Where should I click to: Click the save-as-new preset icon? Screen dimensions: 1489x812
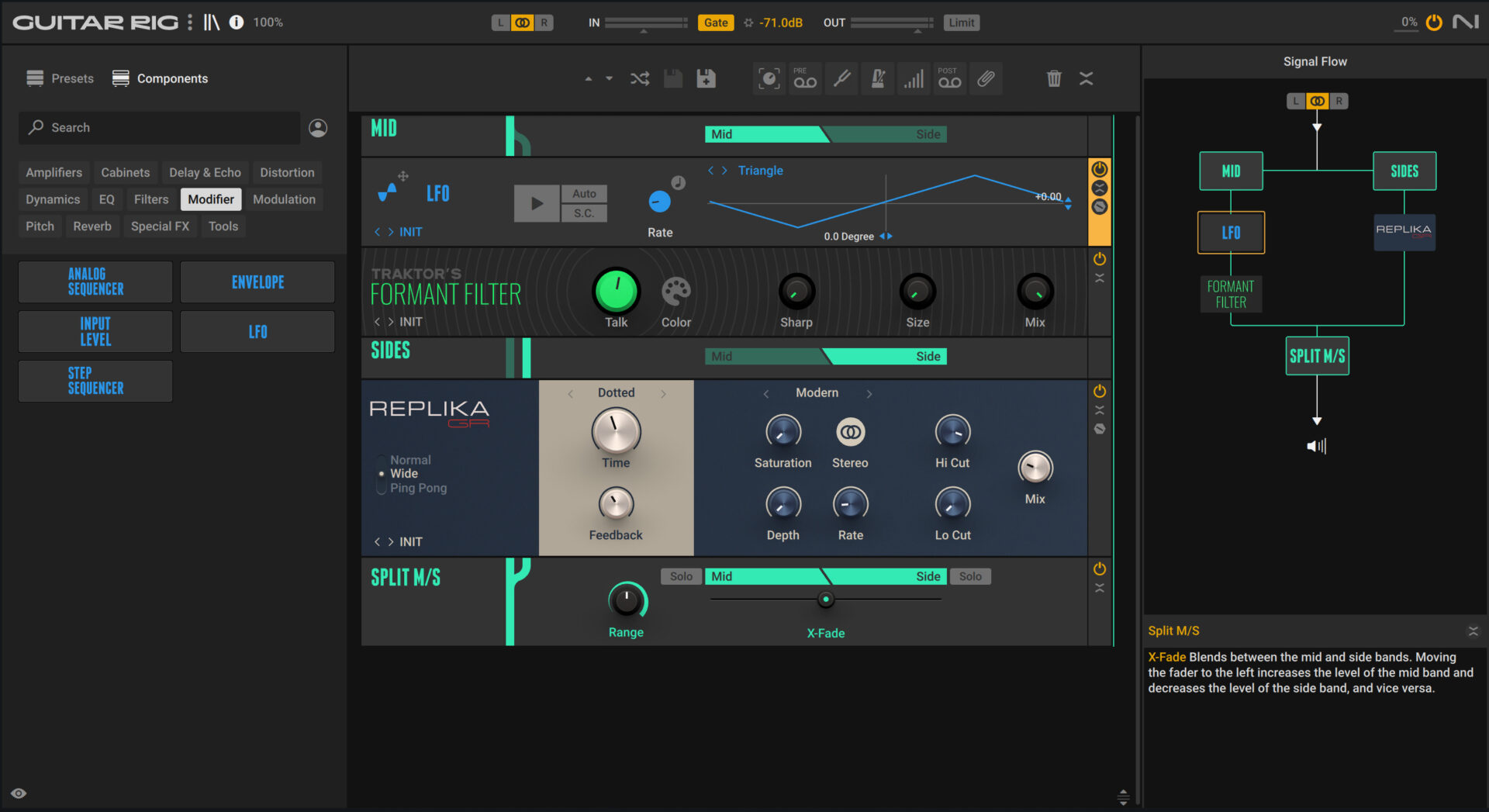point(706,78)
